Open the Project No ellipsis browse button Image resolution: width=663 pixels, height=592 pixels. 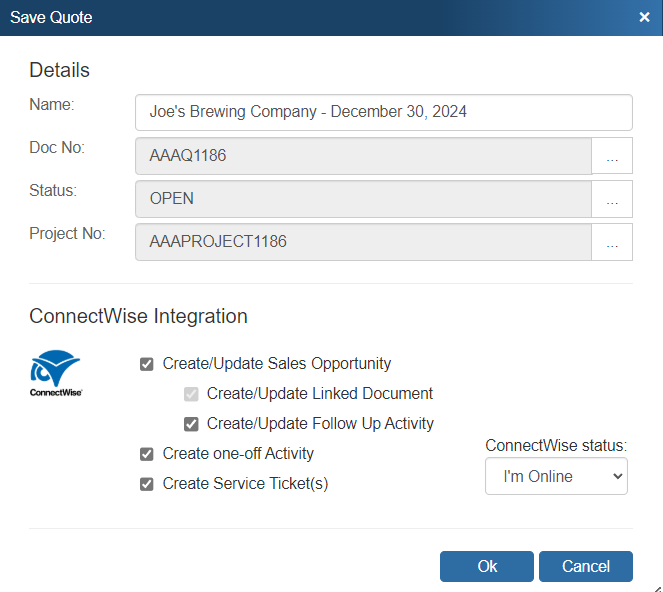pyautogui.click(x=612, y=242)
